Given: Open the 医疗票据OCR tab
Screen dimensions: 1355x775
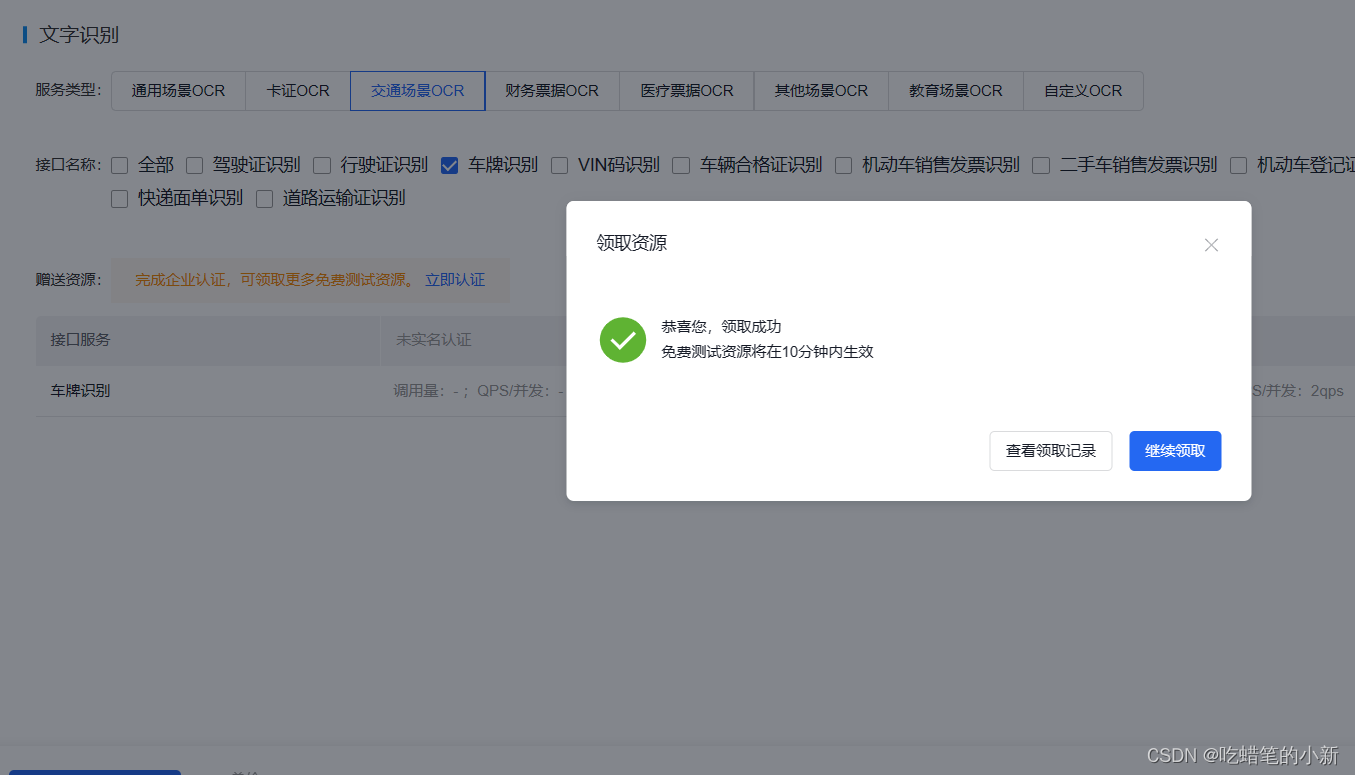Looking at the screenshot, I should click(687, 91).
